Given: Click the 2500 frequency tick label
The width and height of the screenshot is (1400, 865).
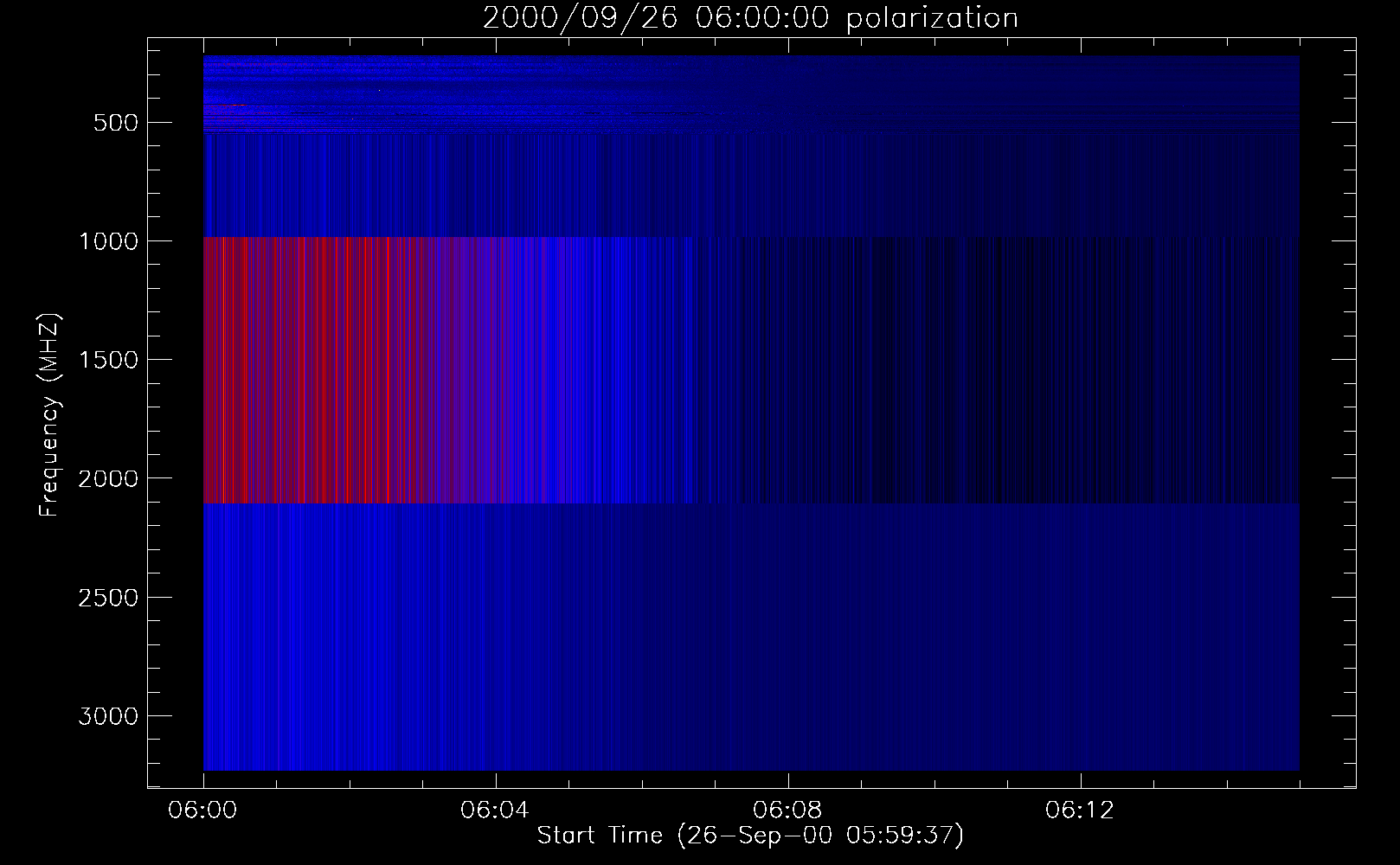Looking at the screenshot, I should 108,598.
